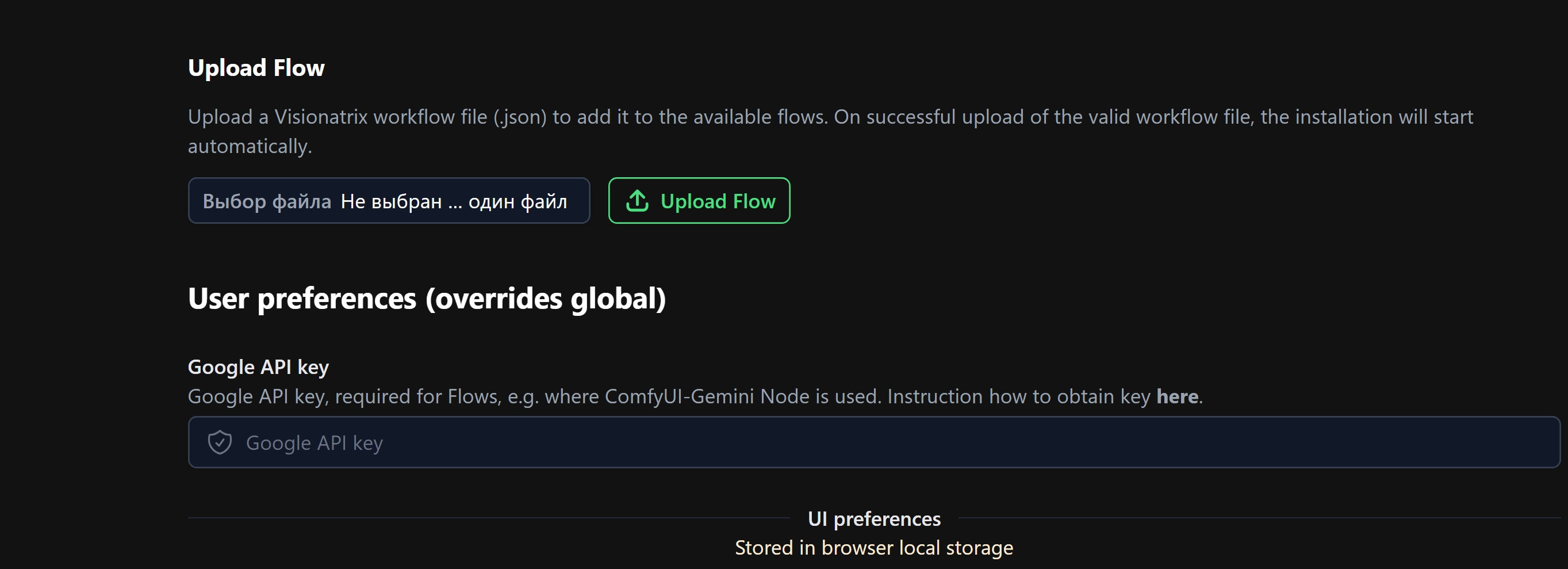Image resolution: width=1568 pixels, height=569 pixels.
Task: Click the Google API key field label
Action: click(x=258, y=368)
